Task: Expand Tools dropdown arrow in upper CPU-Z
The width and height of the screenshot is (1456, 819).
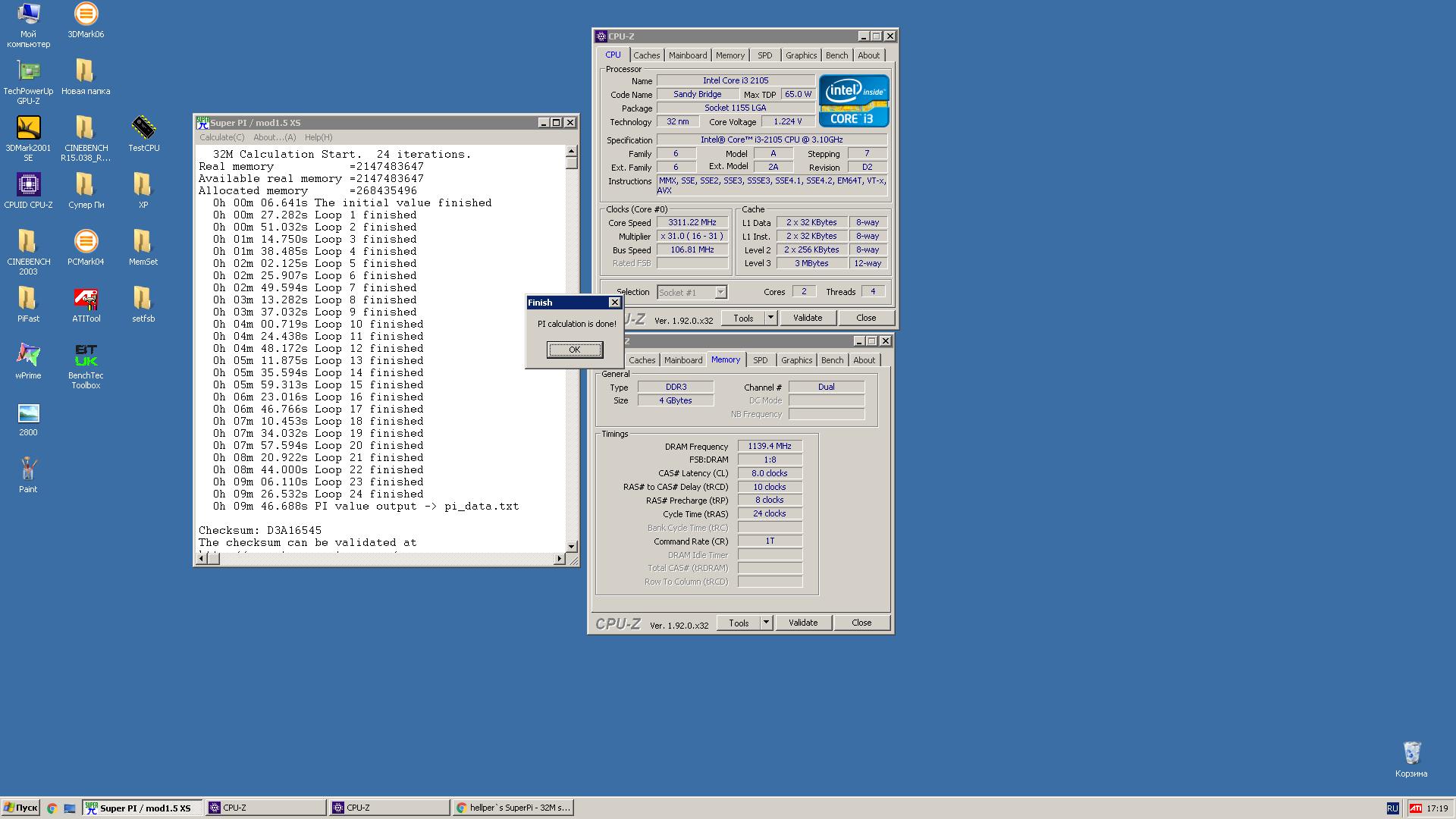Action: pyautogui.click(x=770, y=318)
